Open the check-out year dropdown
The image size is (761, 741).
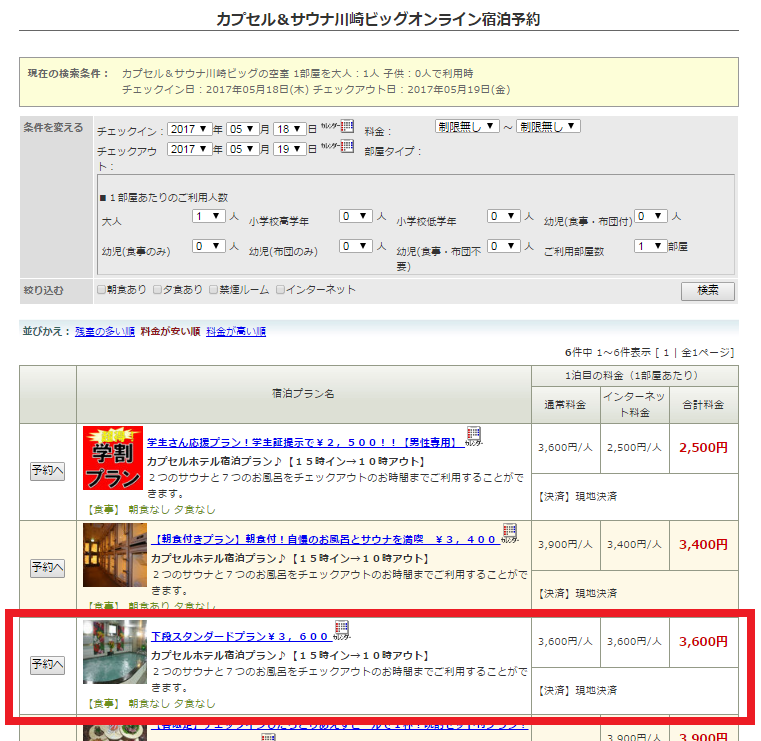[189, 149]
